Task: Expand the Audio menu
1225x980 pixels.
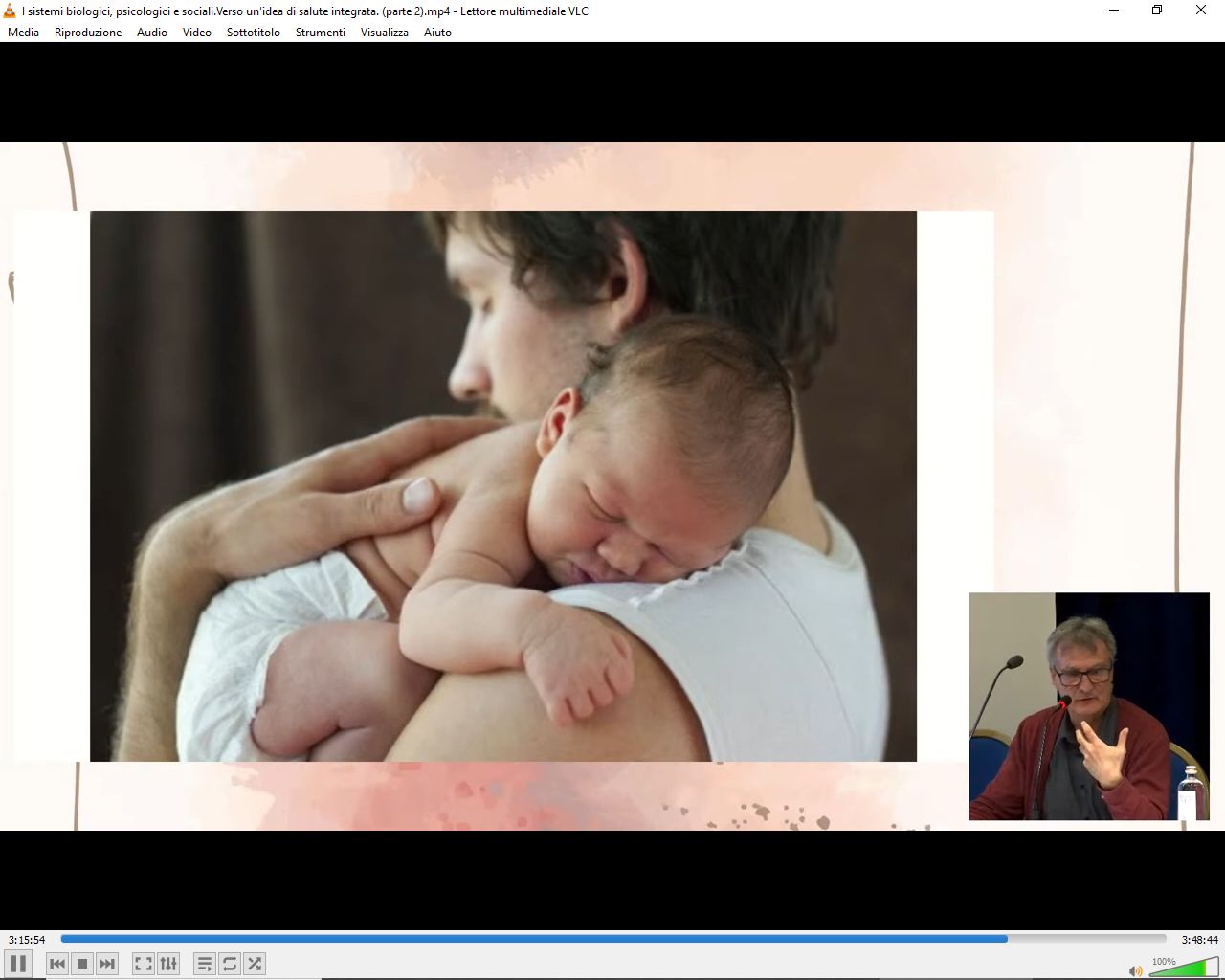Action: coord(151,33)
